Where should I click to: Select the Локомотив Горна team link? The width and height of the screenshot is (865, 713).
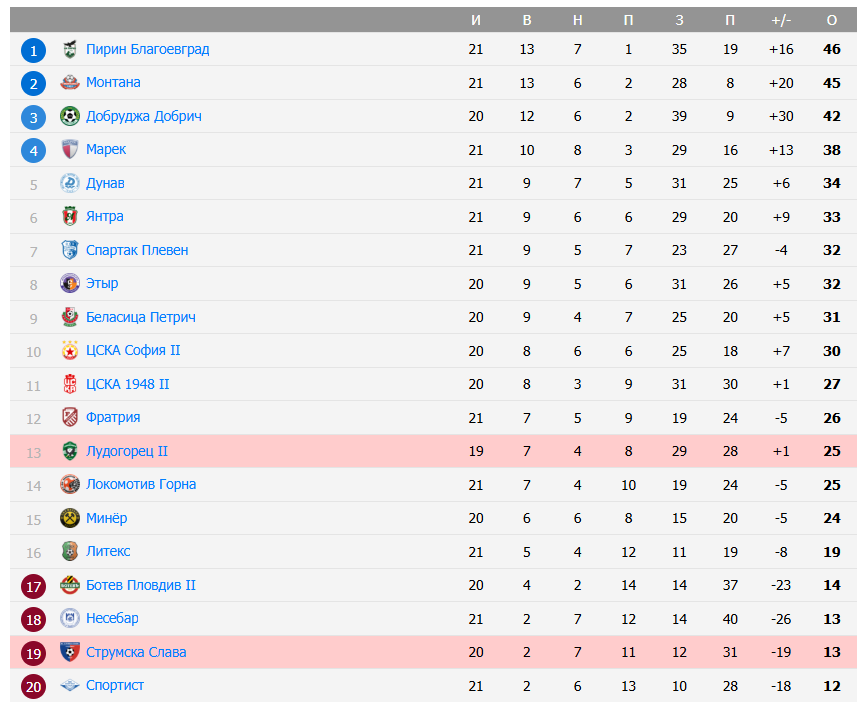141,485
